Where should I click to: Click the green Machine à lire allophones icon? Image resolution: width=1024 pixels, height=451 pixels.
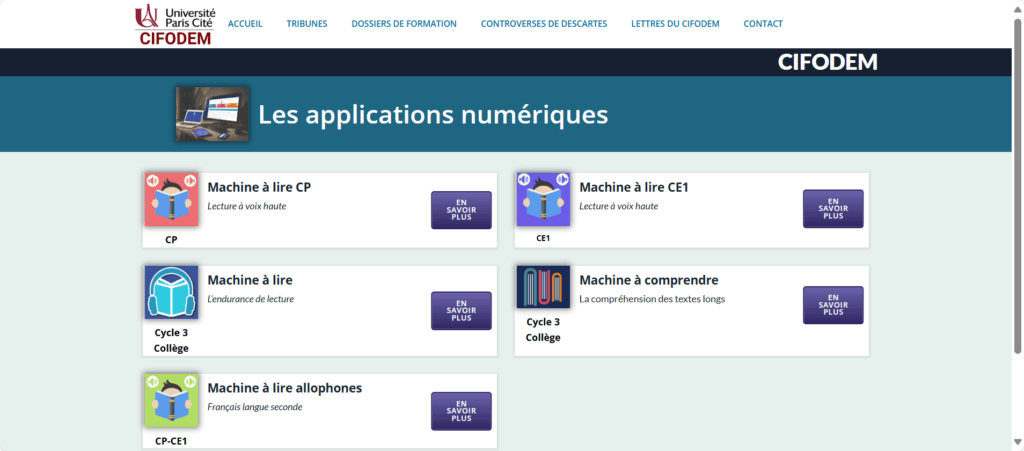click(171, 401)
